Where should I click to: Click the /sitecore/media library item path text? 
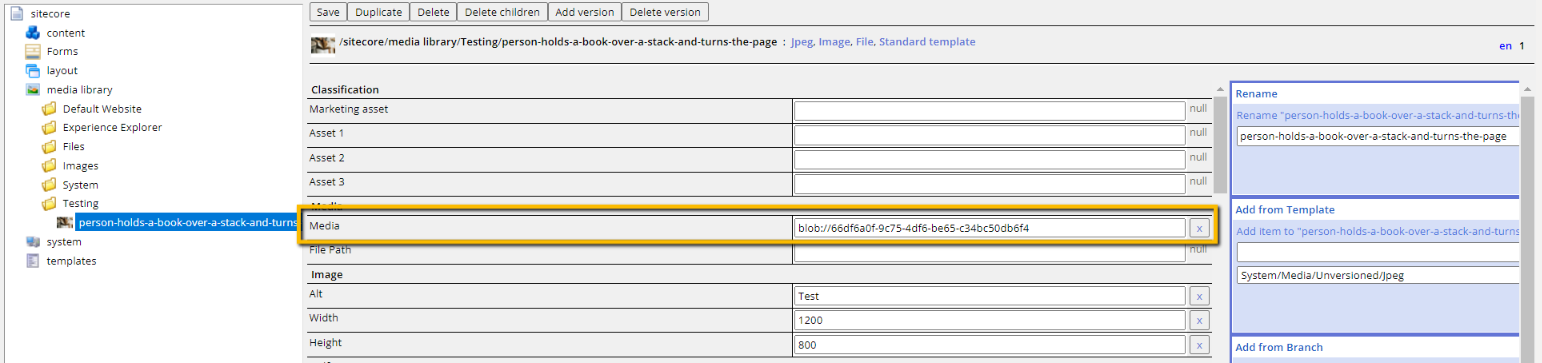558,43
